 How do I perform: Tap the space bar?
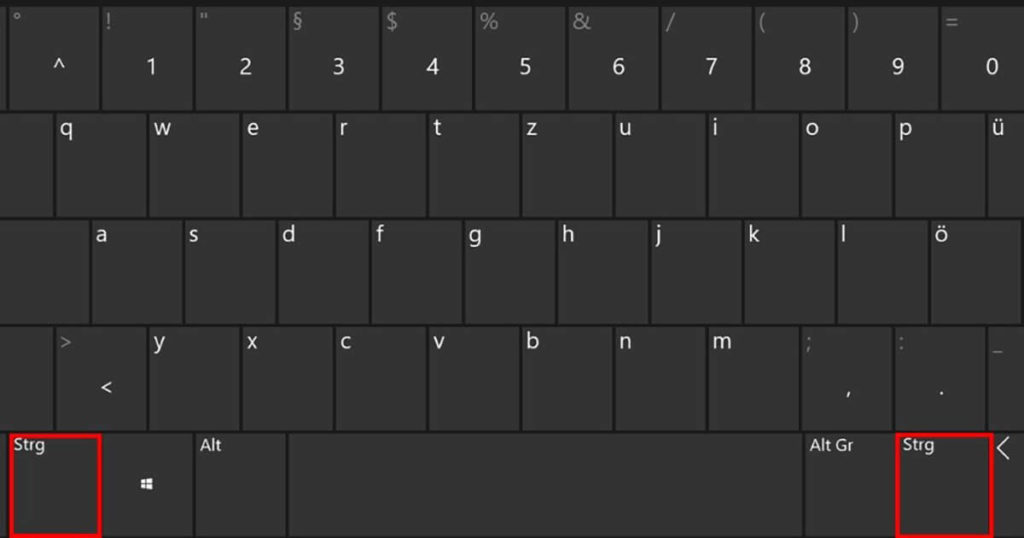coord(545,486)
